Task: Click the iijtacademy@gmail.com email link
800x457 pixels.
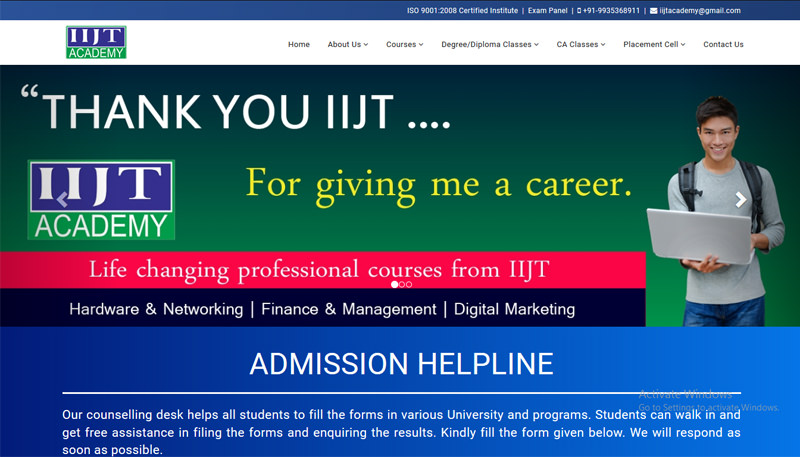Action: click(700, 11)
